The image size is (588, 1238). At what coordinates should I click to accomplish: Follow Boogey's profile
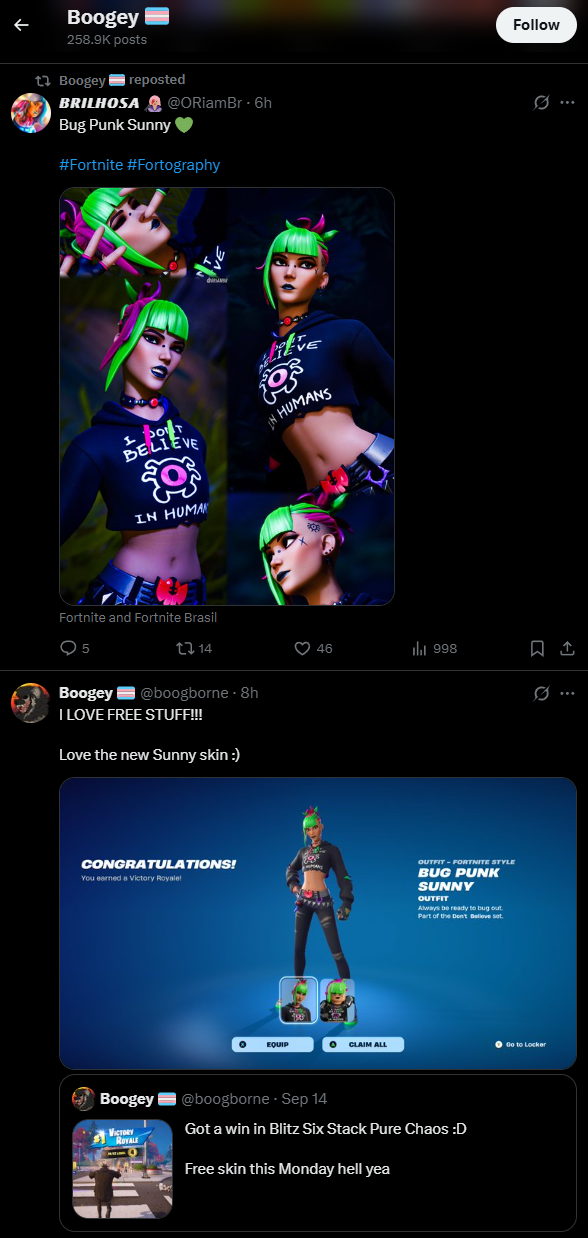point(536,24)
